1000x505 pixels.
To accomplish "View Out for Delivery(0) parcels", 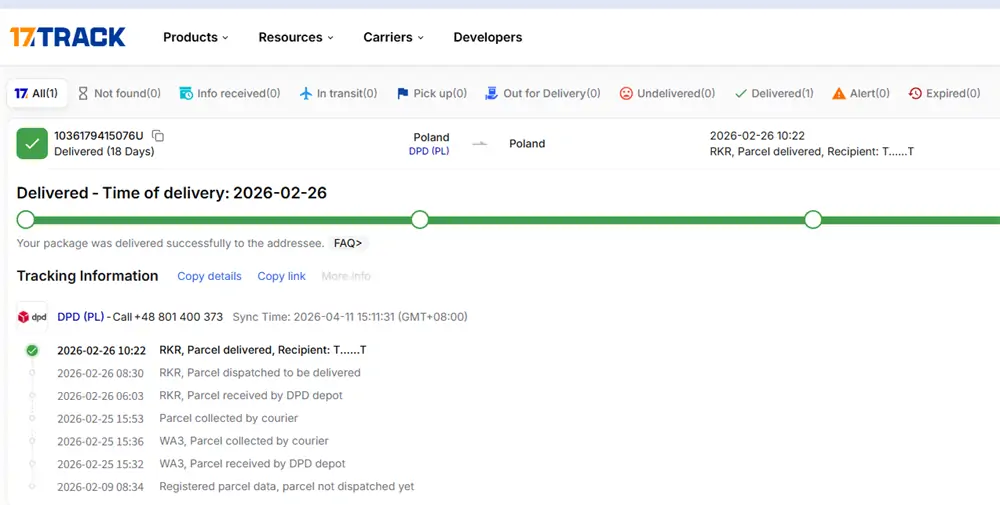I will click(543, 93).
